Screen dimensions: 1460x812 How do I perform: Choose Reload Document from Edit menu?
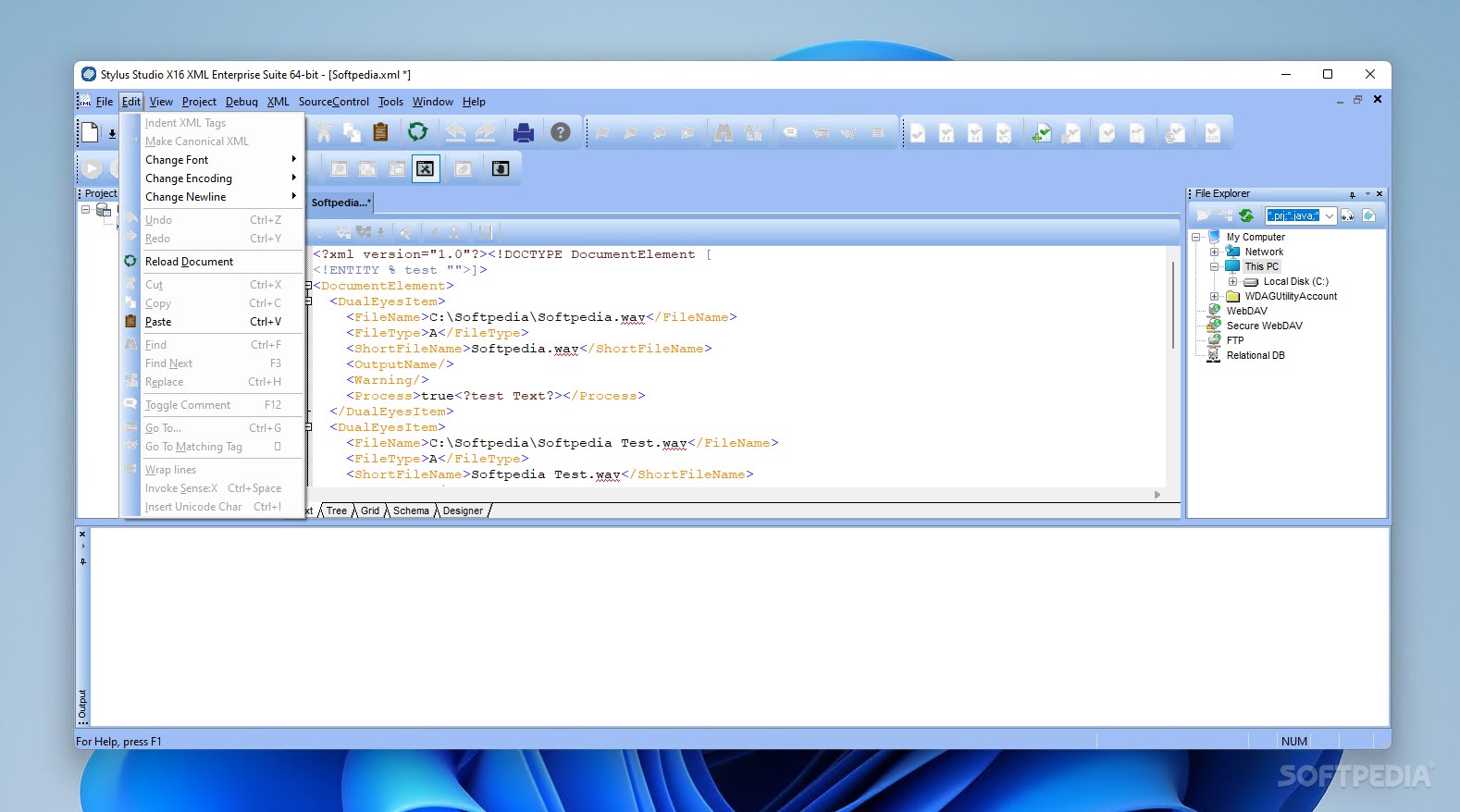click(x=213, y=262)
